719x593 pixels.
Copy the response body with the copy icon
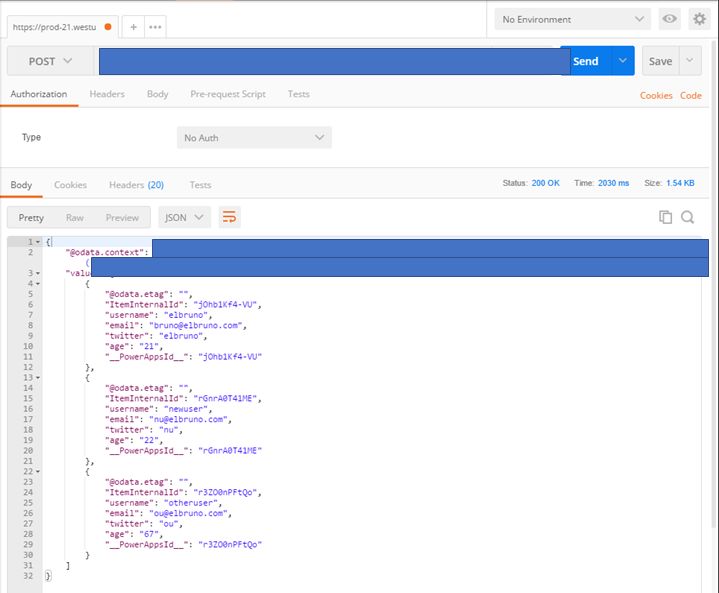[x=665, y=217]
